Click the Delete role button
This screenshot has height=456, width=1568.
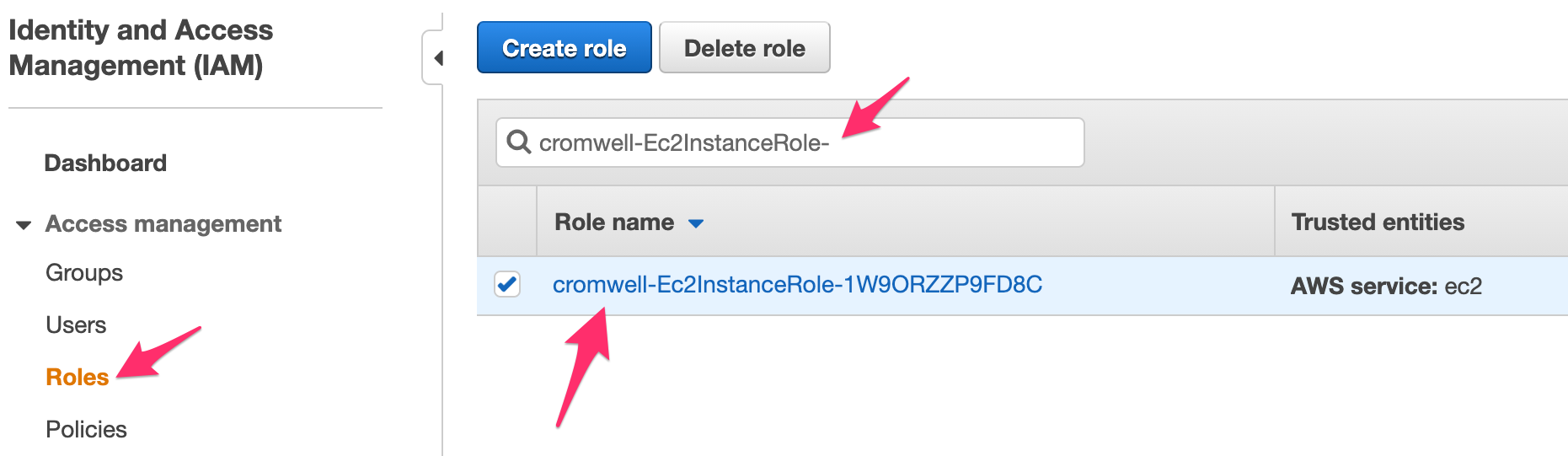745,48
